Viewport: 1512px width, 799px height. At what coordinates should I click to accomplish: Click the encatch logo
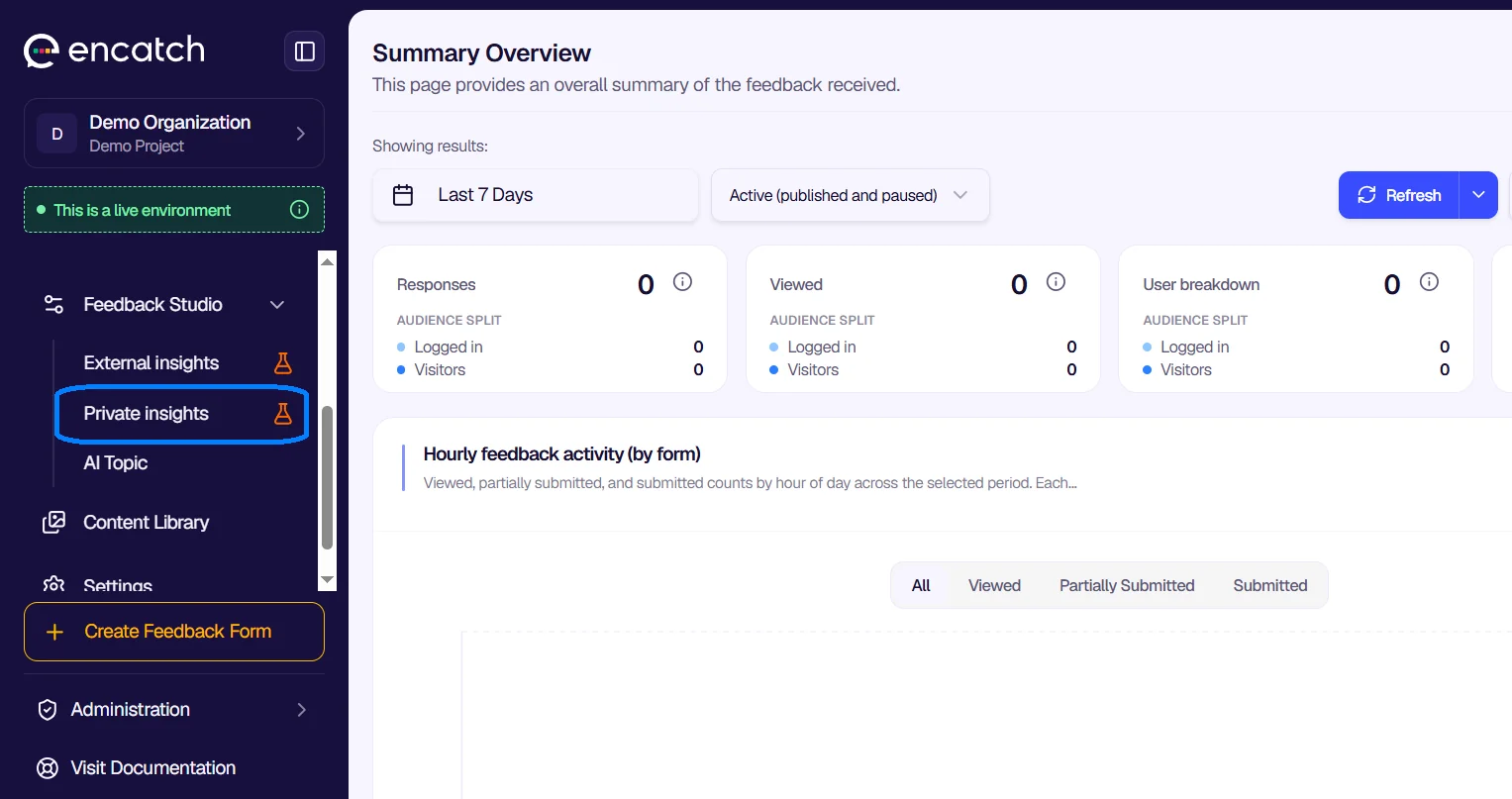coord(114,50)
